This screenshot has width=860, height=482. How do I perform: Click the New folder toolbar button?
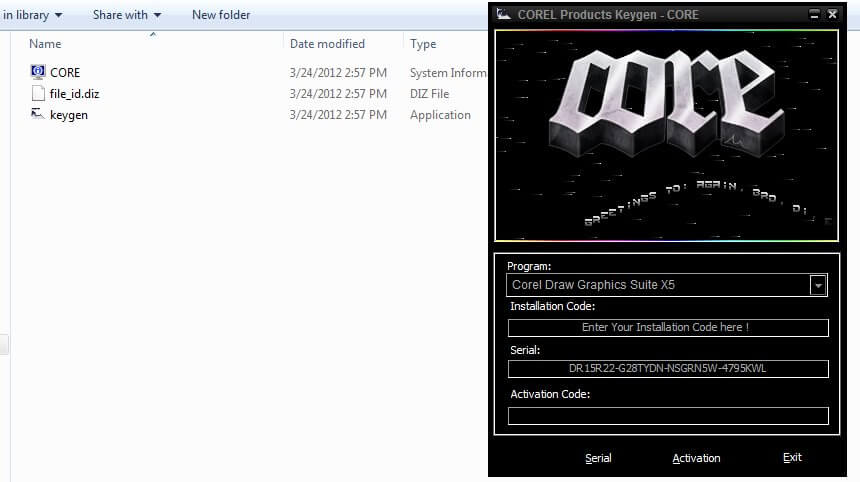pyautogui.click(x=221, y=15)
